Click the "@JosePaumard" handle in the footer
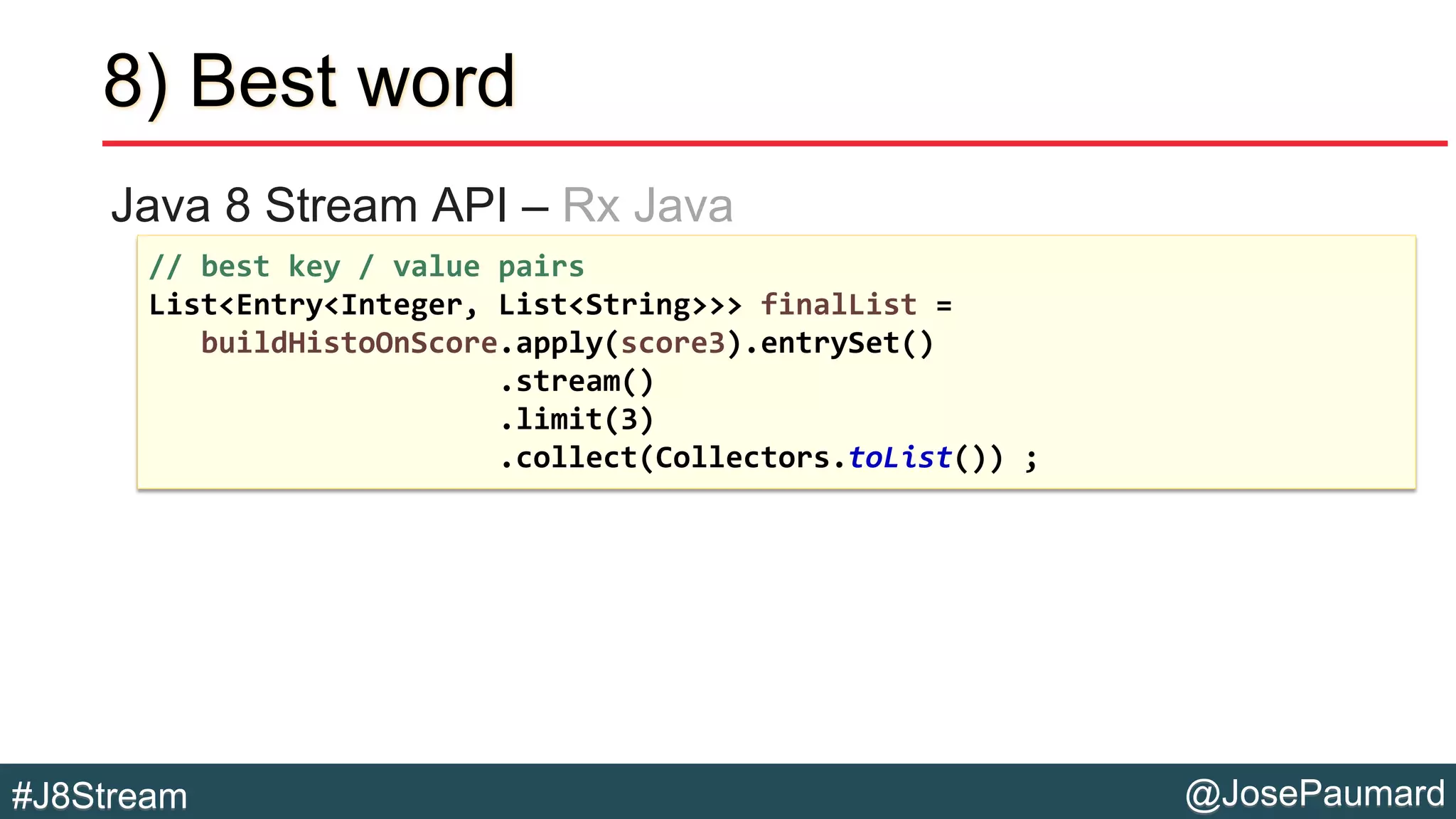Image resolution: width=1456 pixels, height=819 pixels. click(1315, 794)
